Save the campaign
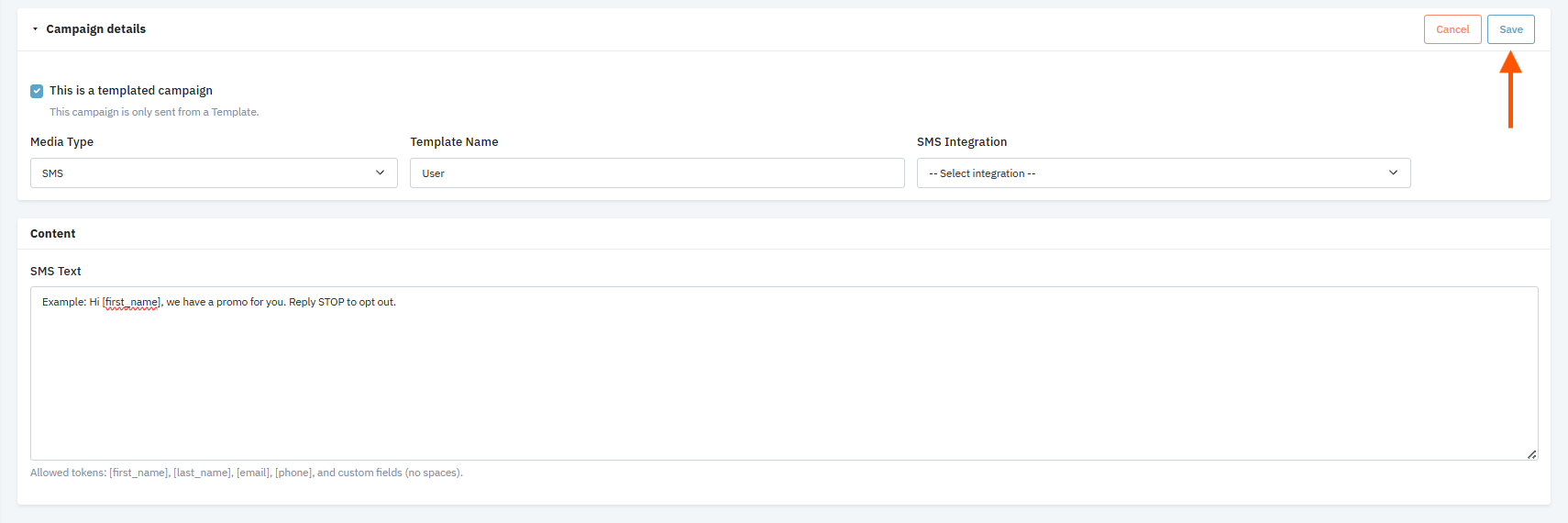 pos(1510,29)
